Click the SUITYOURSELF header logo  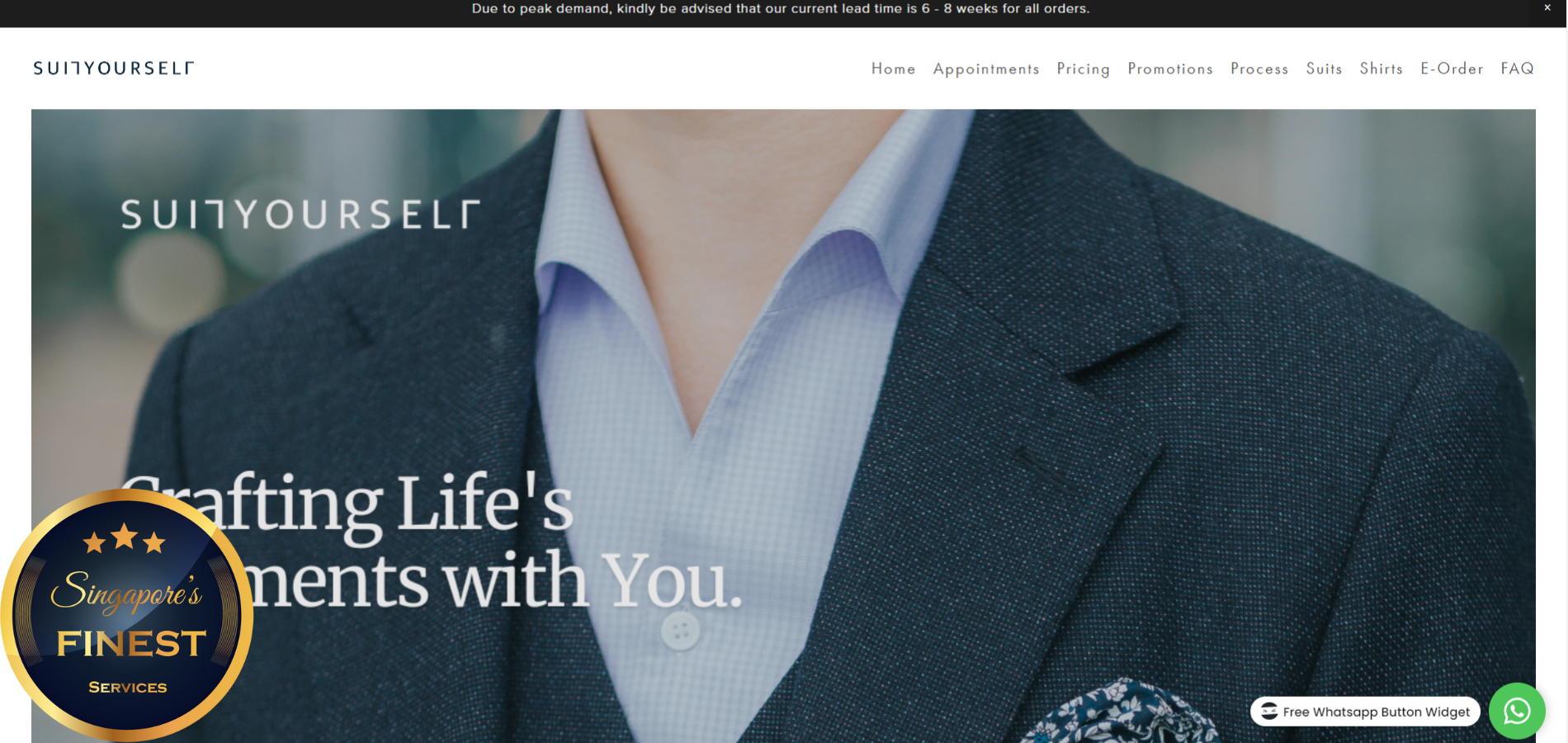pos(113,68)
